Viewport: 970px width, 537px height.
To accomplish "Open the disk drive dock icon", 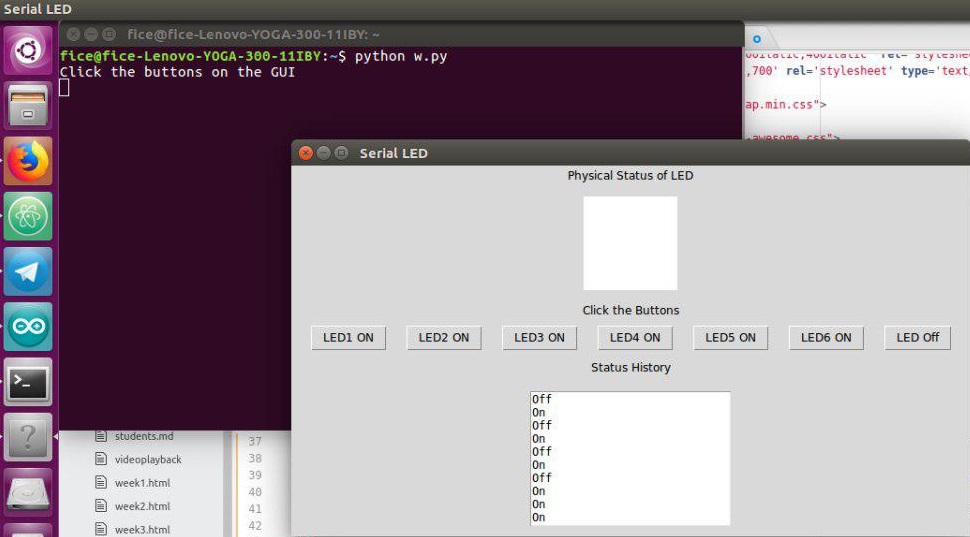I will 28,492.
